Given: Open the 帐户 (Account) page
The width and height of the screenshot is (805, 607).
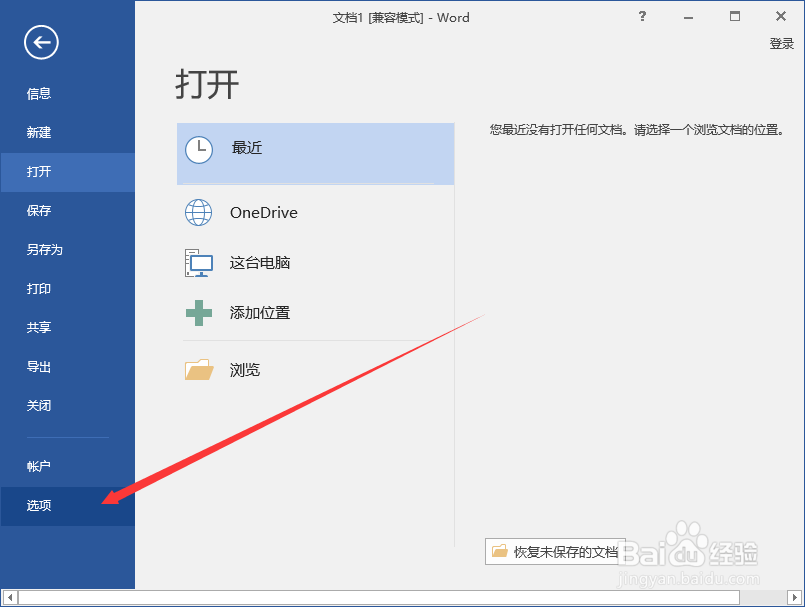Looking at the screenshot, I should point(67,466).
